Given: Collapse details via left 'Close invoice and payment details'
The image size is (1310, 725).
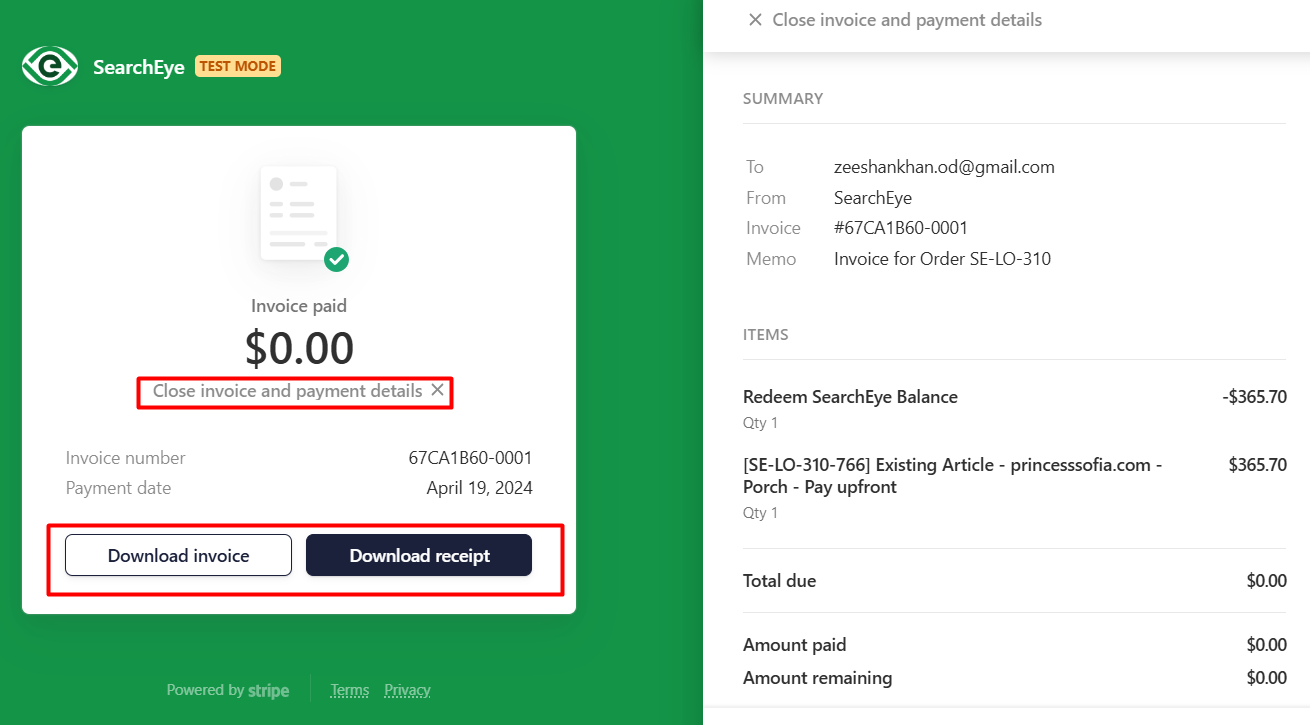Looking at the screenshot, I should pos(287,391).
